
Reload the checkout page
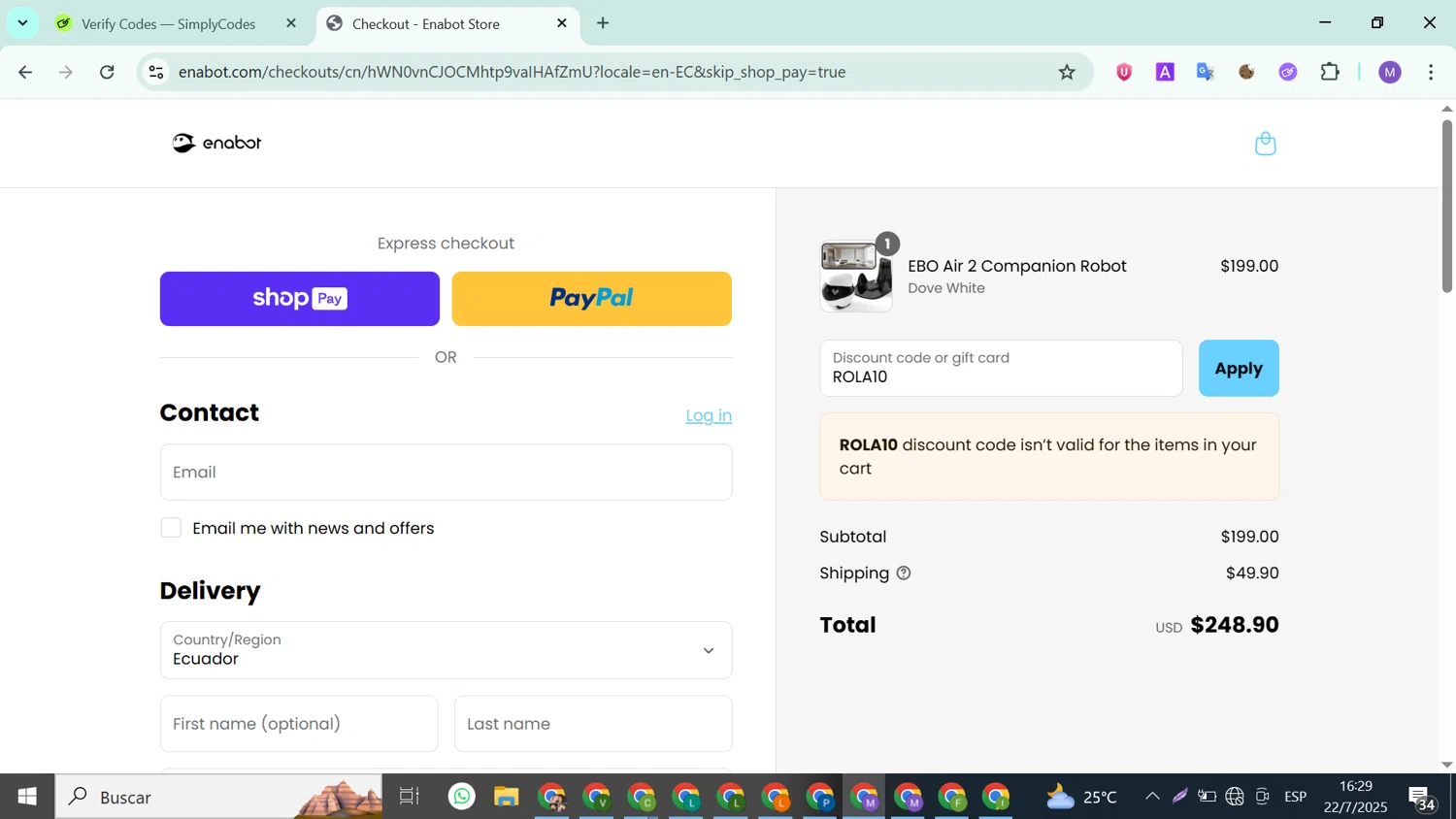(108, 72)
